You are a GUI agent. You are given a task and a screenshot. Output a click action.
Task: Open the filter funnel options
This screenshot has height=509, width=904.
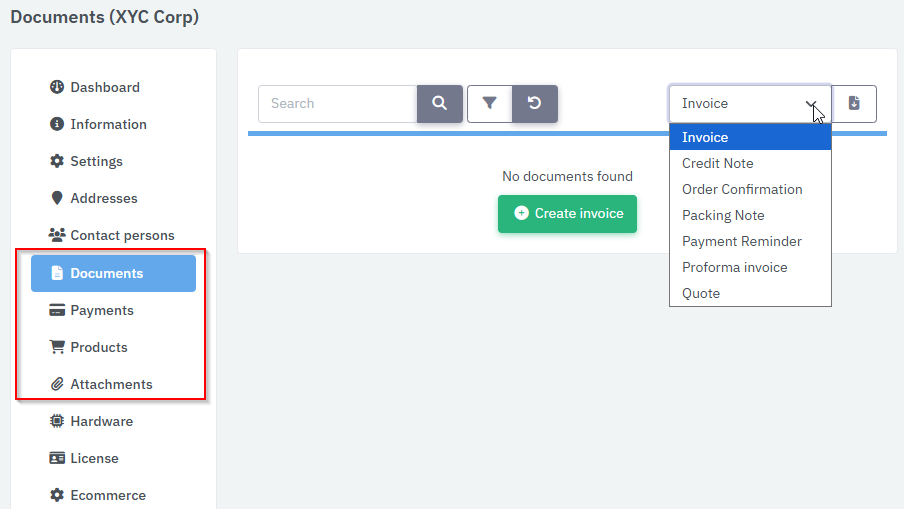coord(490,103)
